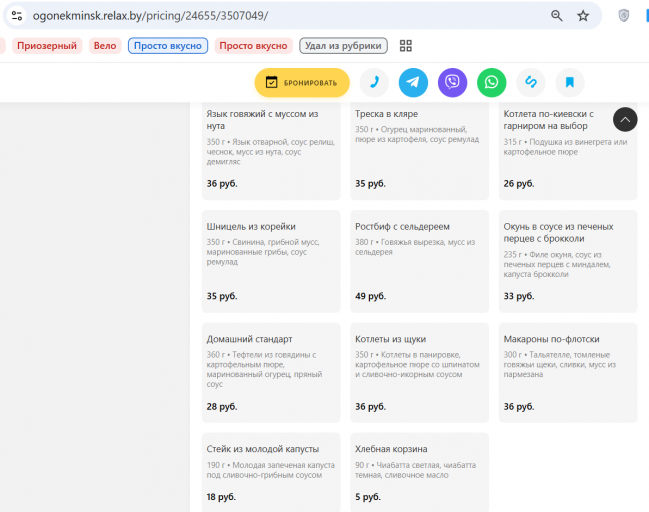Open the Приозерный bookmark
This screenshot has height=512, width=649.
[47, 46]
